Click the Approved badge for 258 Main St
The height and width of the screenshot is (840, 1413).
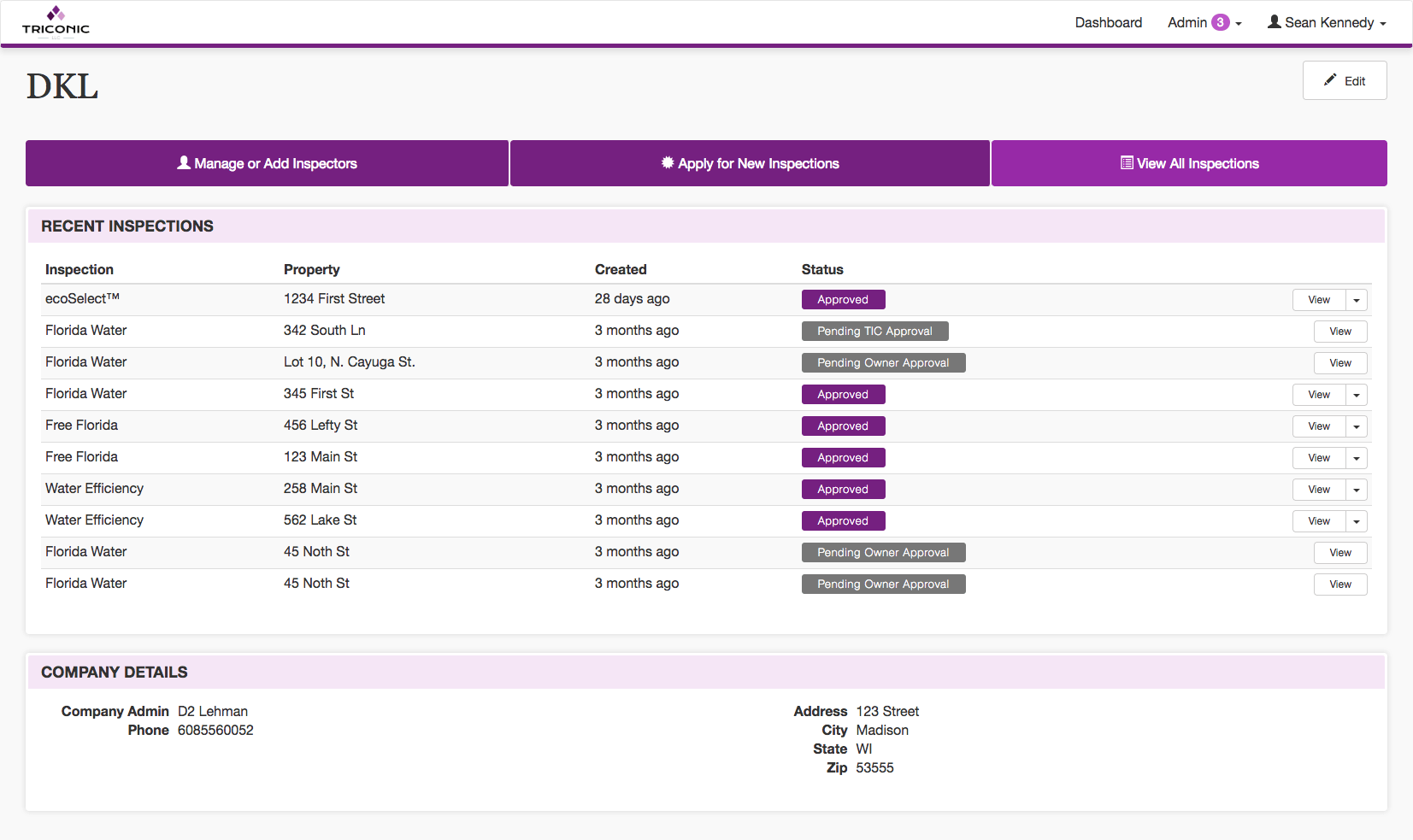point(843,490)
